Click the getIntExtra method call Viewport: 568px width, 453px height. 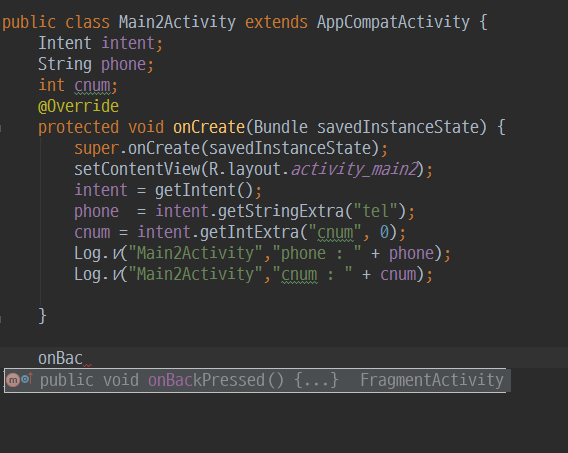[249, 232]
